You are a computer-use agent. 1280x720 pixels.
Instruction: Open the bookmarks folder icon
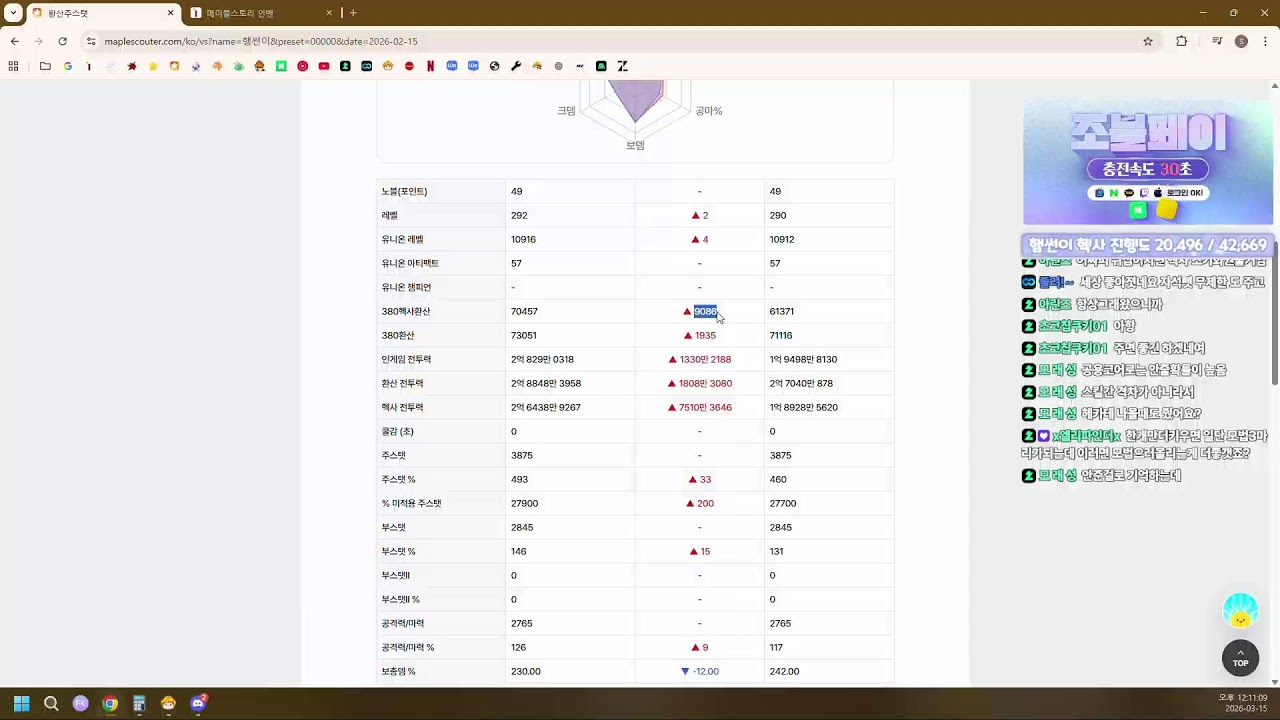coord(45,66)
